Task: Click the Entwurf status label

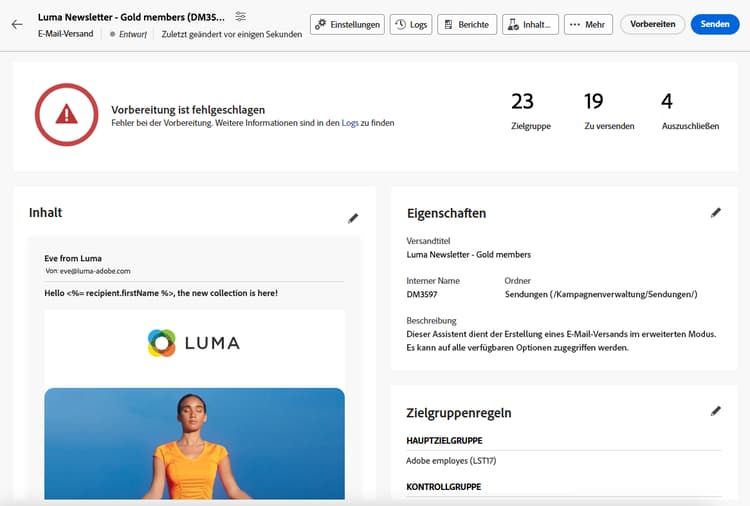Action: click(132, 34)
